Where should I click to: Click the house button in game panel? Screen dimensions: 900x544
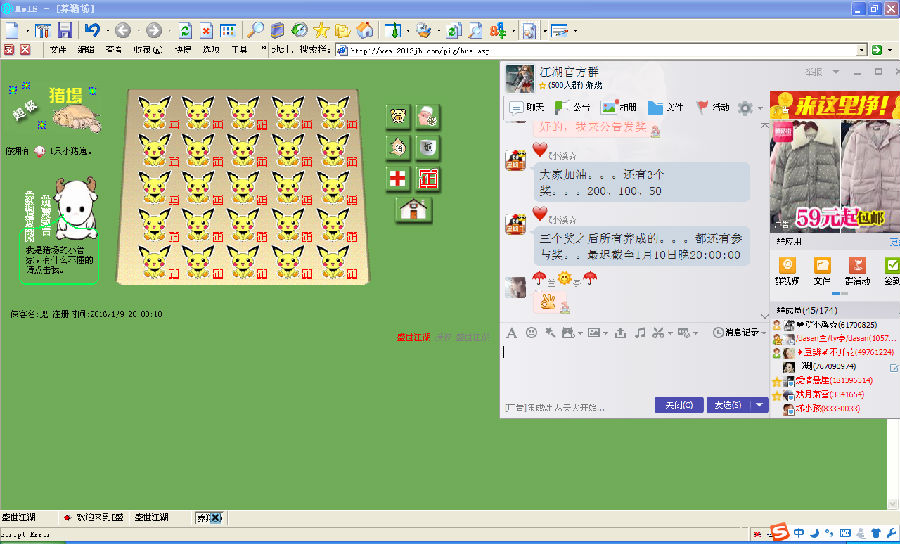coord(413,209)
